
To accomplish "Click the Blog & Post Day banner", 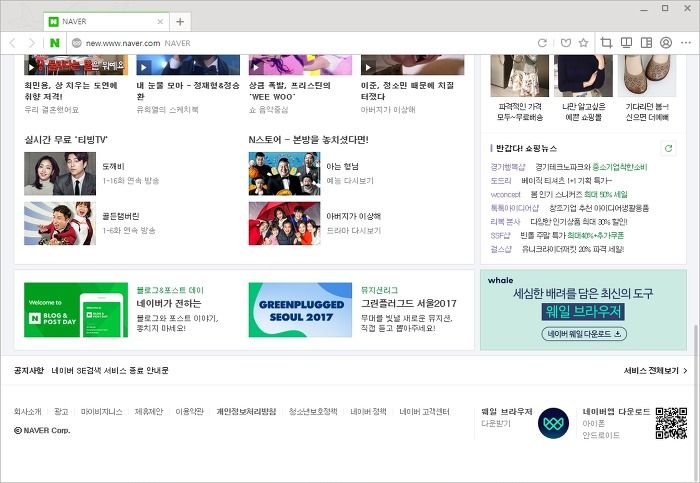I will click(x=76, y=310).
